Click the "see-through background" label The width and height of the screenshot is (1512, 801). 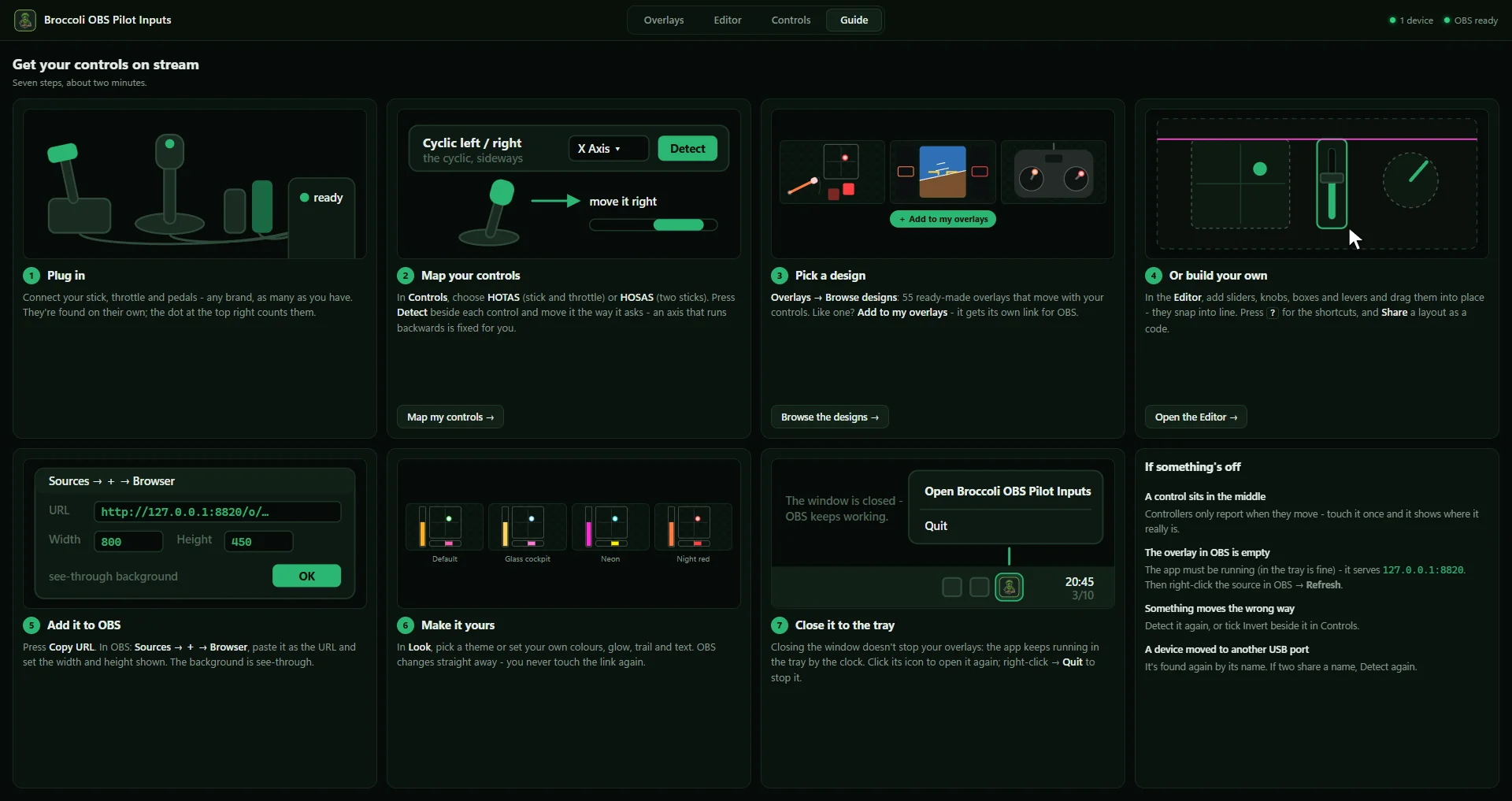tap(113, 577)
